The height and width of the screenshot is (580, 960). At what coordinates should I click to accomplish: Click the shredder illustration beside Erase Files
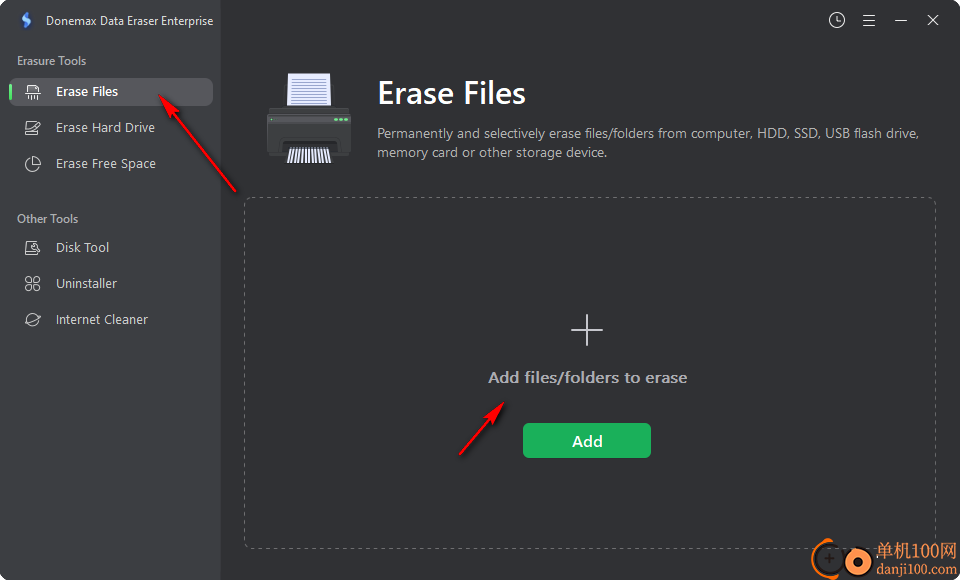point(309,118)
